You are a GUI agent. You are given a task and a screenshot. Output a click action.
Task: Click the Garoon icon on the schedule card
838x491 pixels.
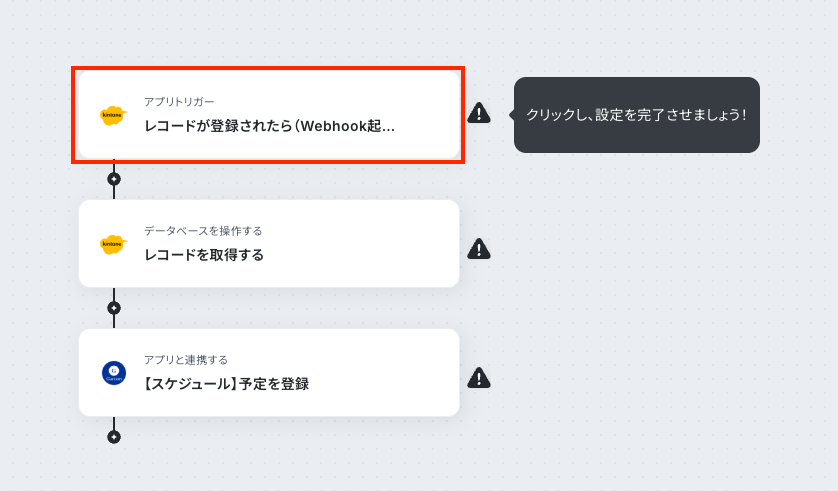coord(114,373)
